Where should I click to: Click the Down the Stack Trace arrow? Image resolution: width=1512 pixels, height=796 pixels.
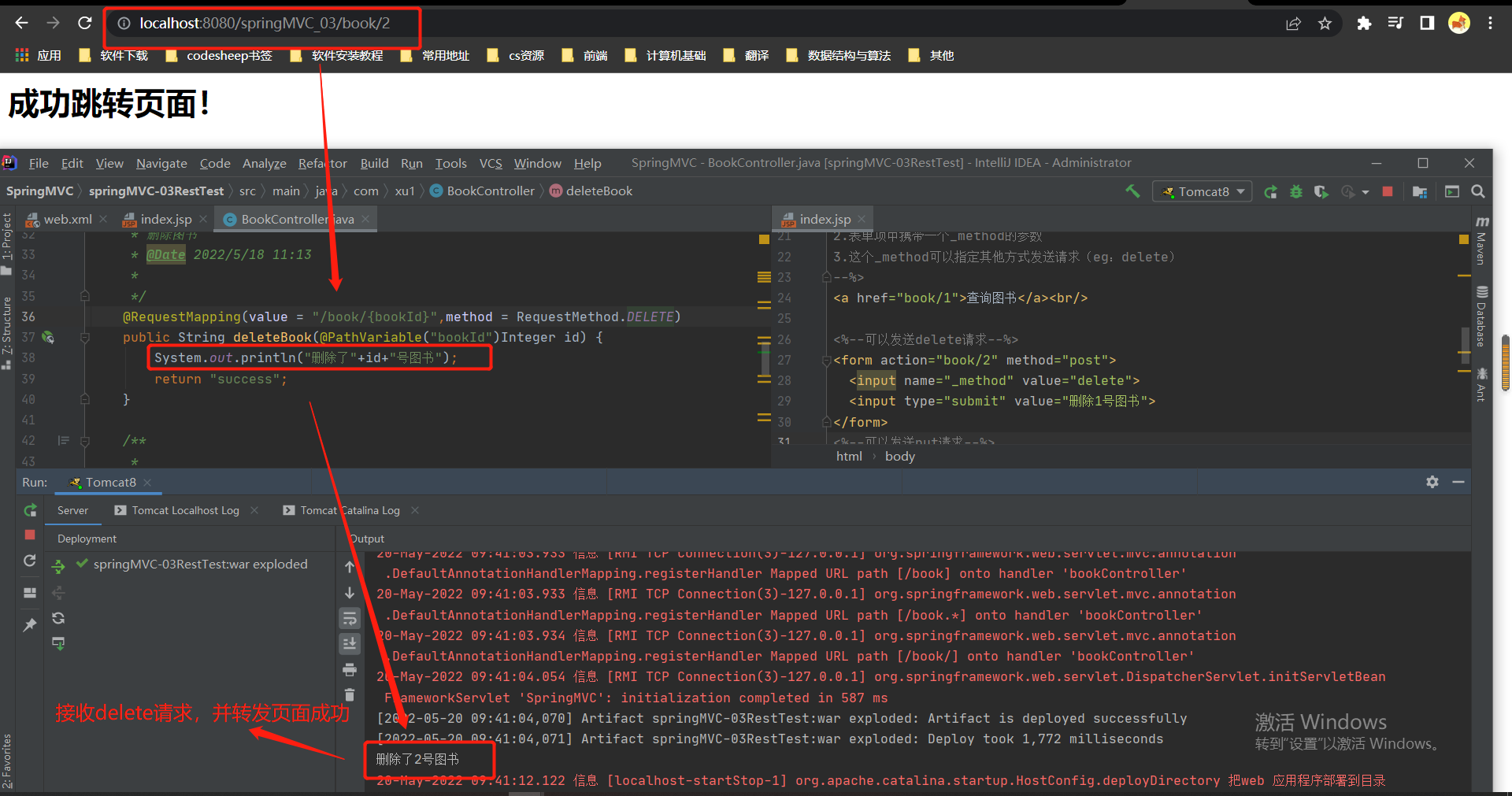[x=350, y=592]
